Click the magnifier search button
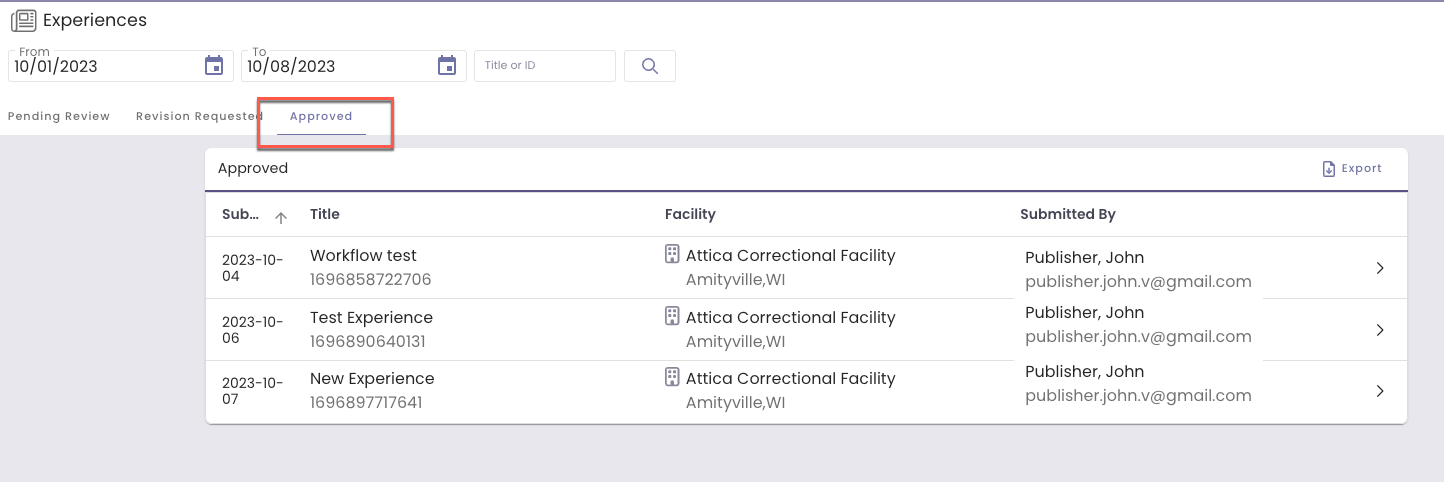1444x482 pixels. click(650, 66)
